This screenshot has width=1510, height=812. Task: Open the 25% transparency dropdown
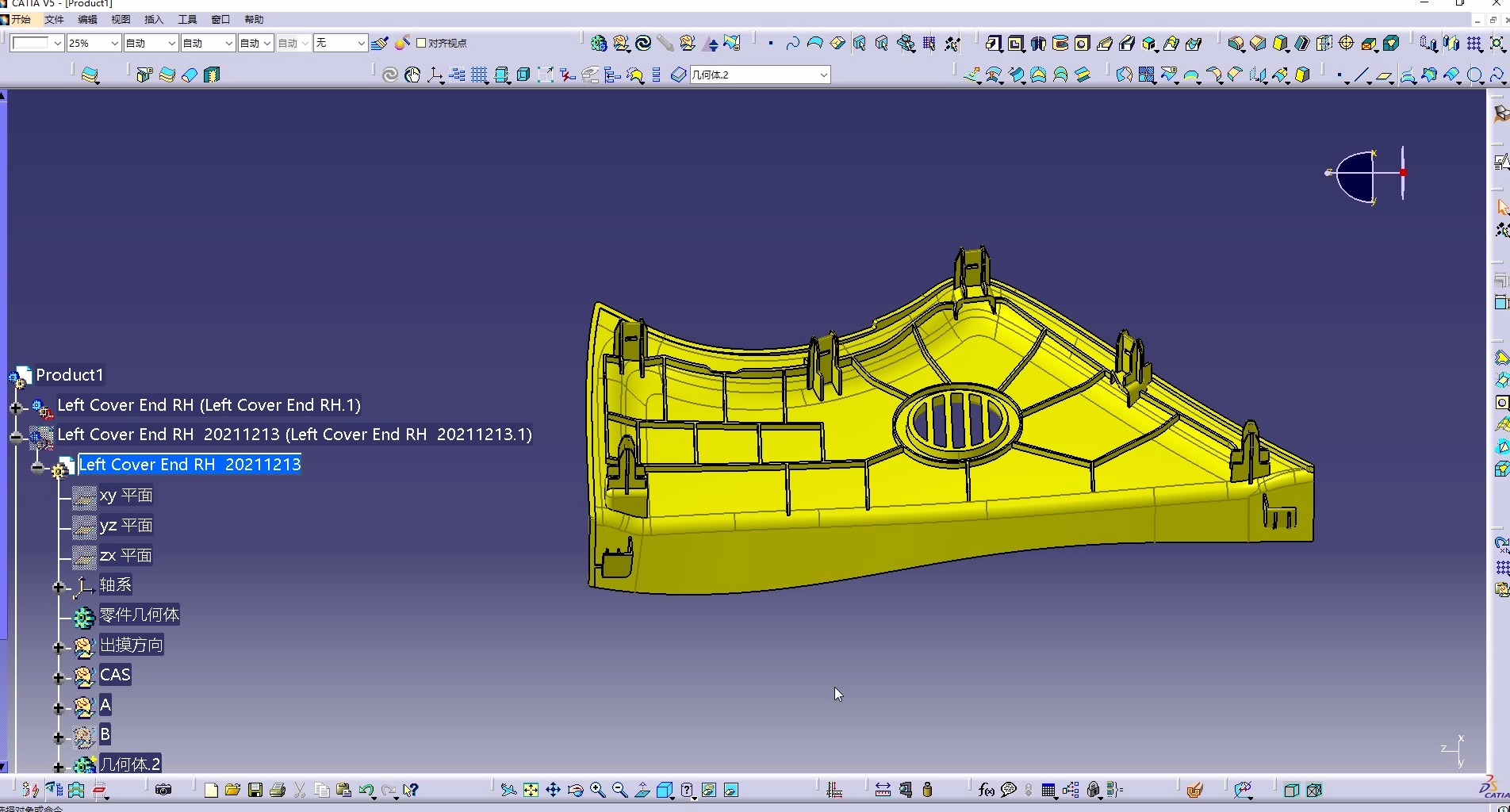[114, 43]
